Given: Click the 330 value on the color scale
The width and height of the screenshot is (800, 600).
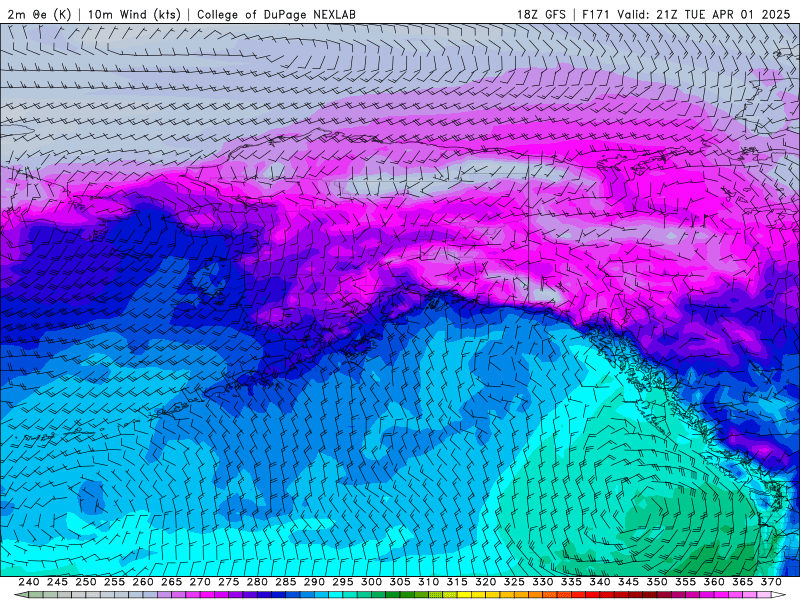Looking at the screenshot, I should pyautogui.click(x=543, y=582).
